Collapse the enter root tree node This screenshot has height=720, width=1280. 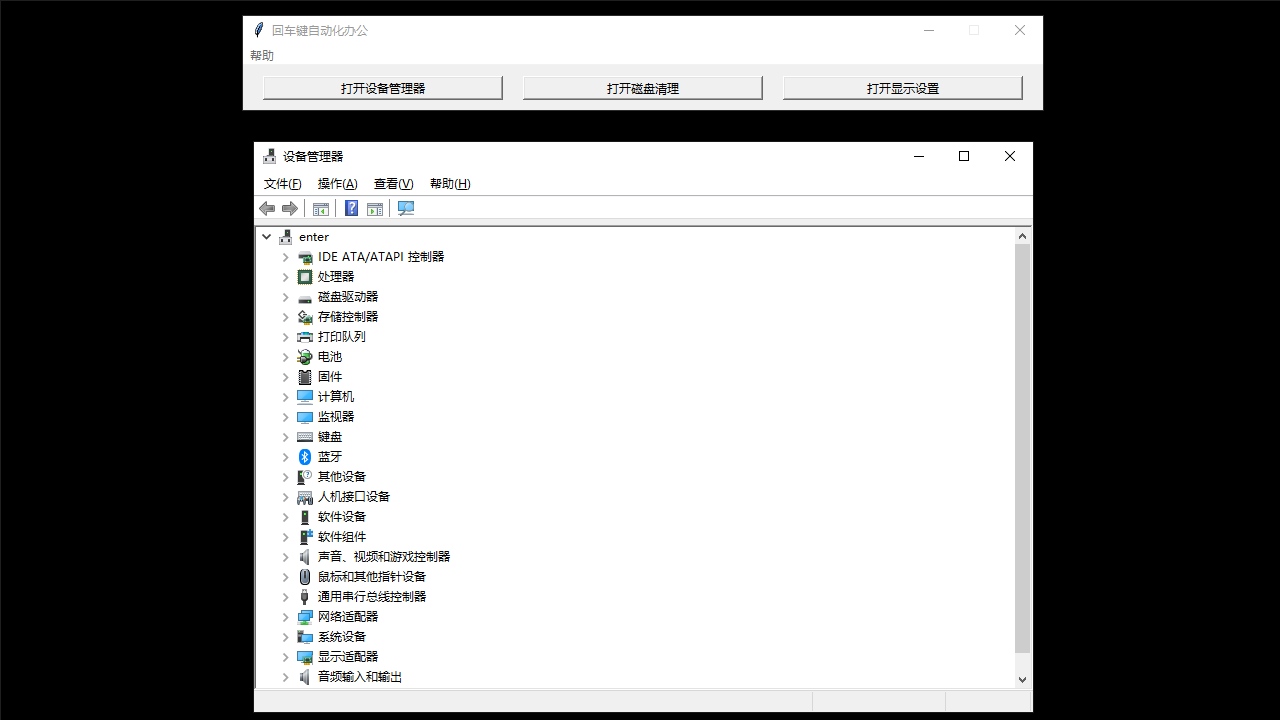pyautogui.click(x=266, y=236)
